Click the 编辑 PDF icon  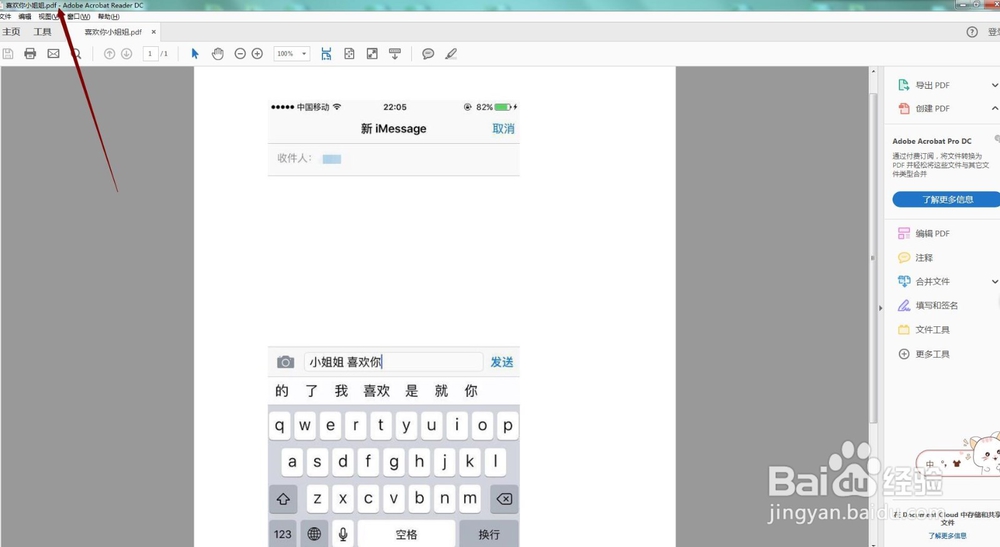tap(904, 233)
